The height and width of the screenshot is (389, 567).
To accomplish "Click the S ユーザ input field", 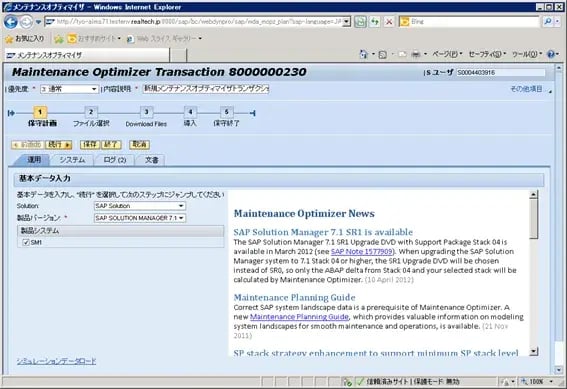I will click(x=500, y=73).
